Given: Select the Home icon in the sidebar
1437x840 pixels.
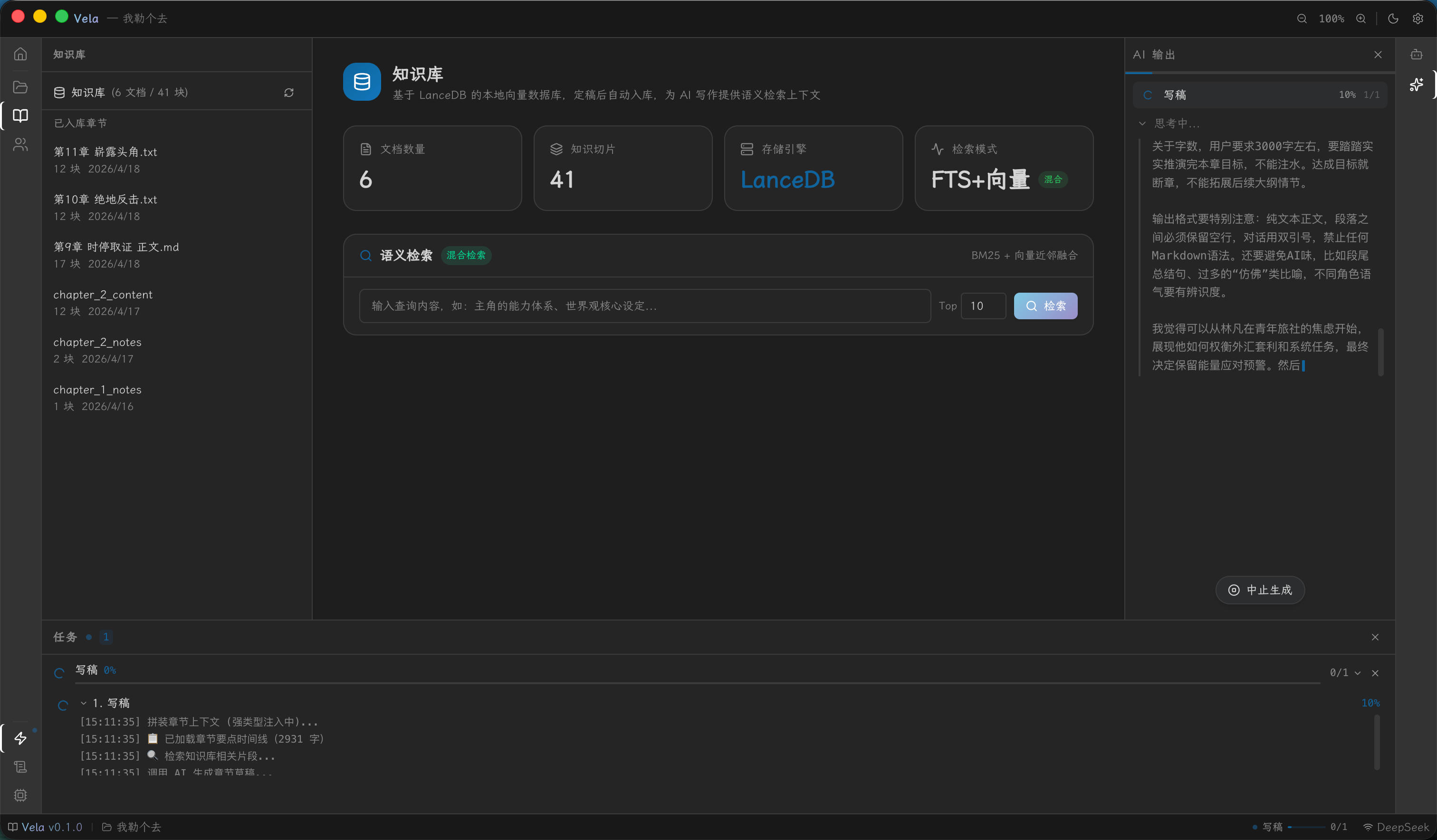Looking at the screenshot, I should 20,54.
